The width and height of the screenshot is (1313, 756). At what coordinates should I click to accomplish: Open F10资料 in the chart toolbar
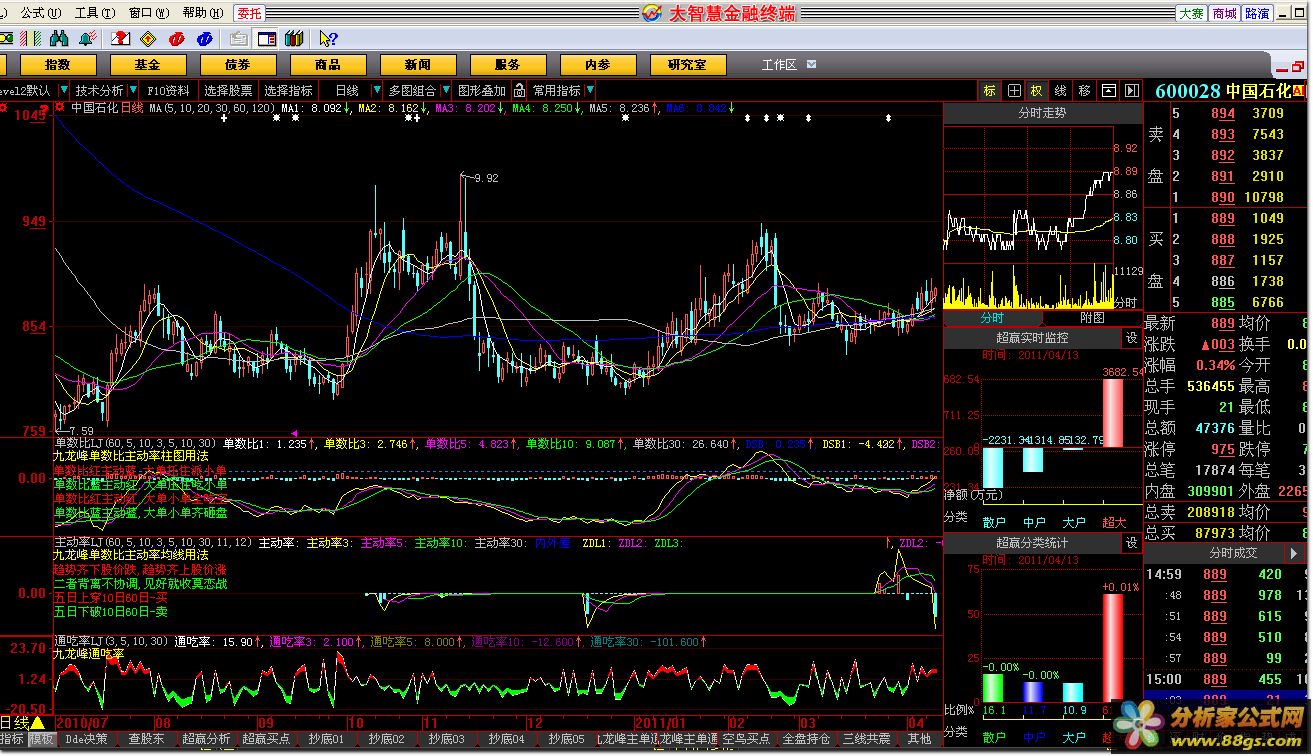click(x=168, y=90)
